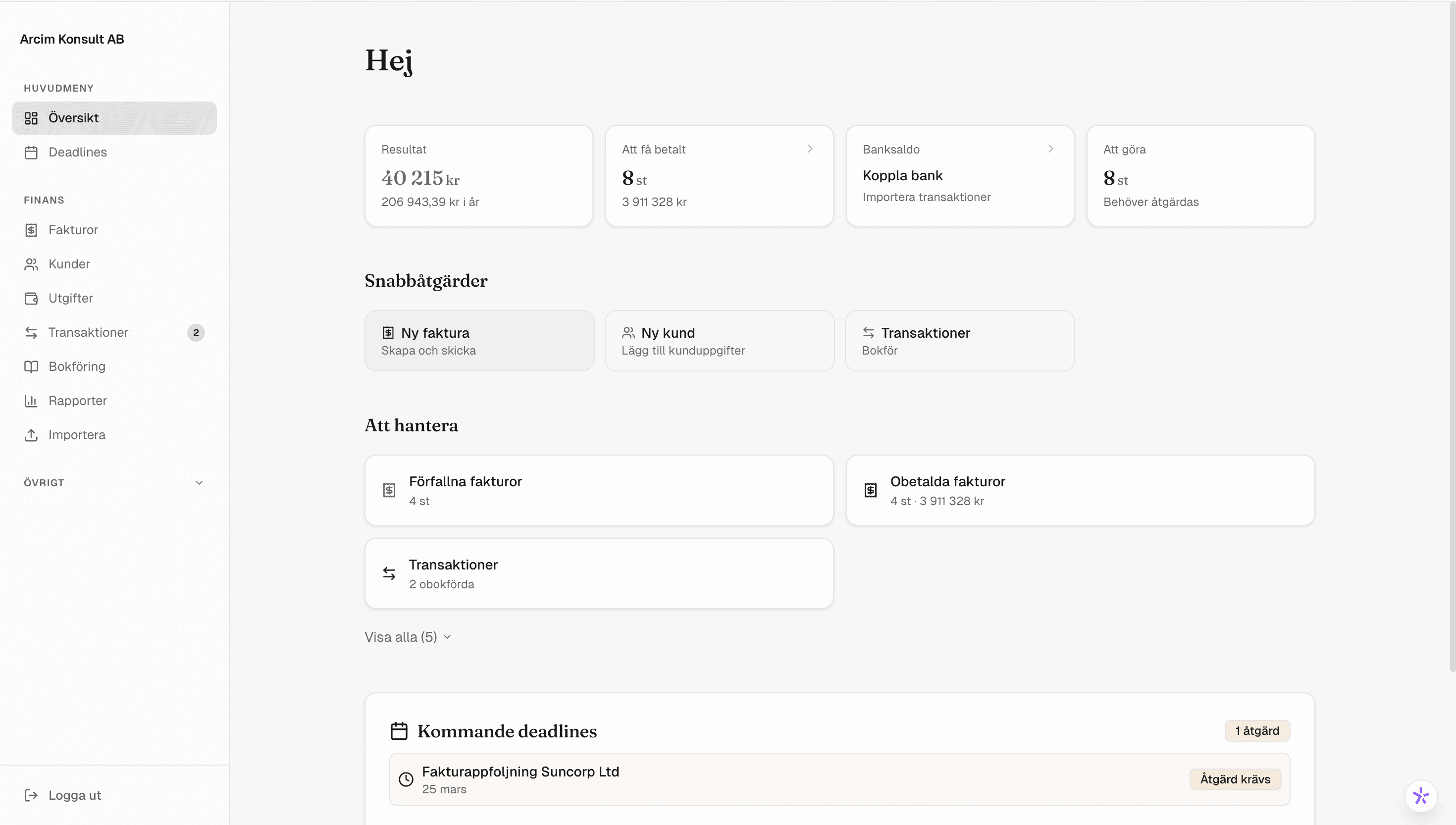The image size is (1456, 825).
Task: Open Att få betalt details via chevron
Action: pos(810,149)
